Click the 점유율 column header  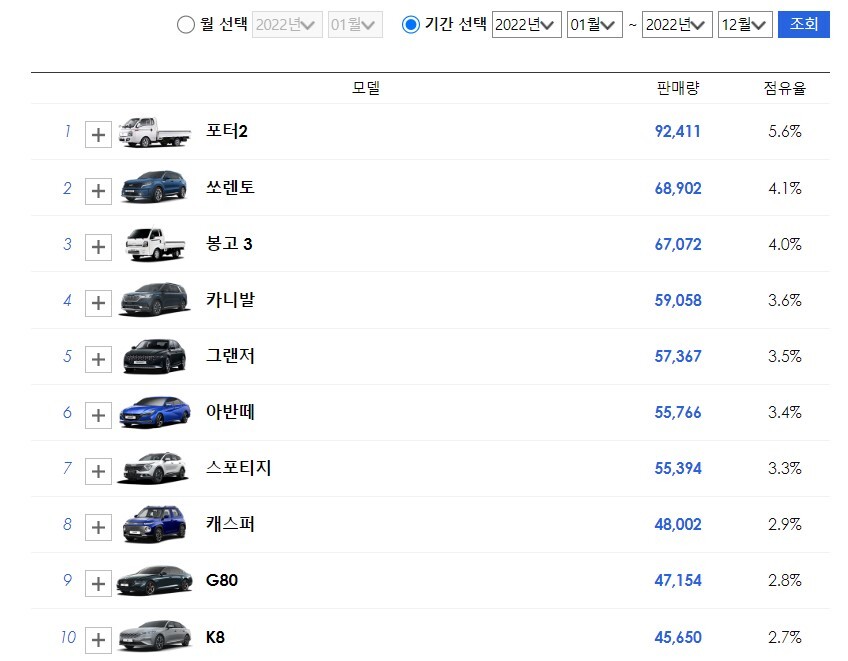pyautogui.click(x=785, y=88)
